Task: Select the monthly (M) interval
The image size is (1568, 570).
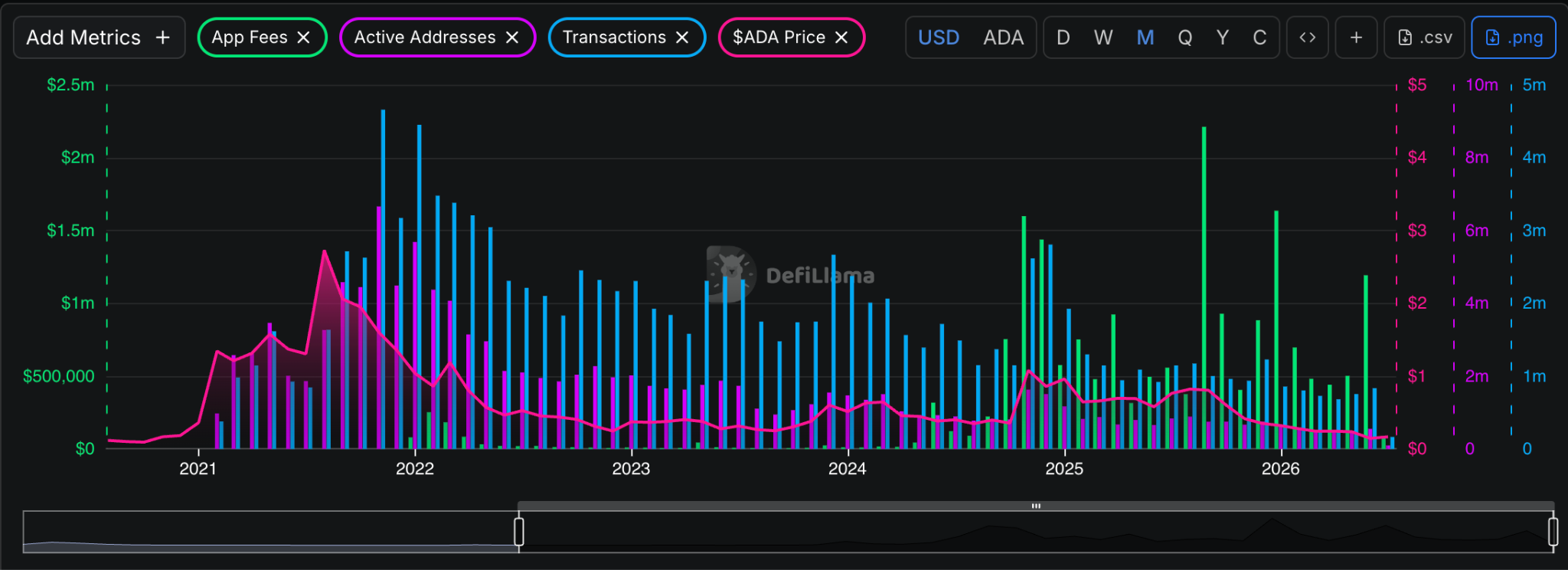Action: (x=1145, y=38)
